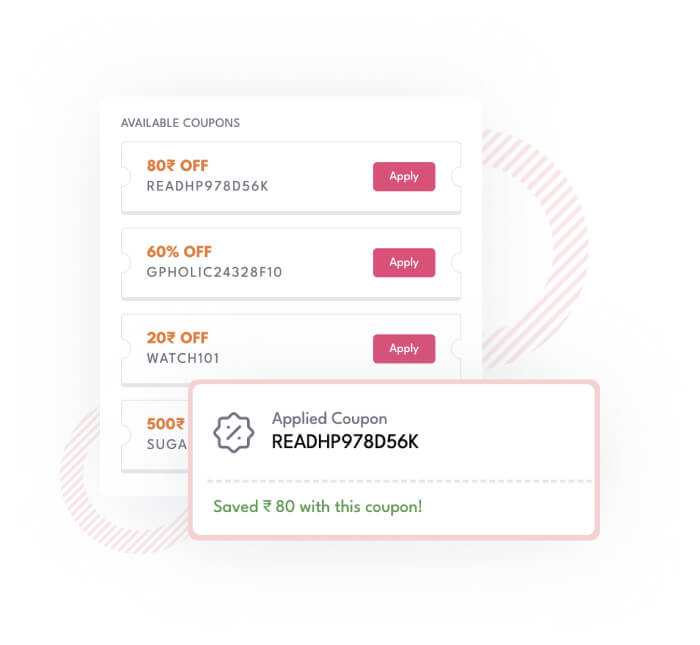
Task: Select the 20₹ OFF heading
Action: 177,338
